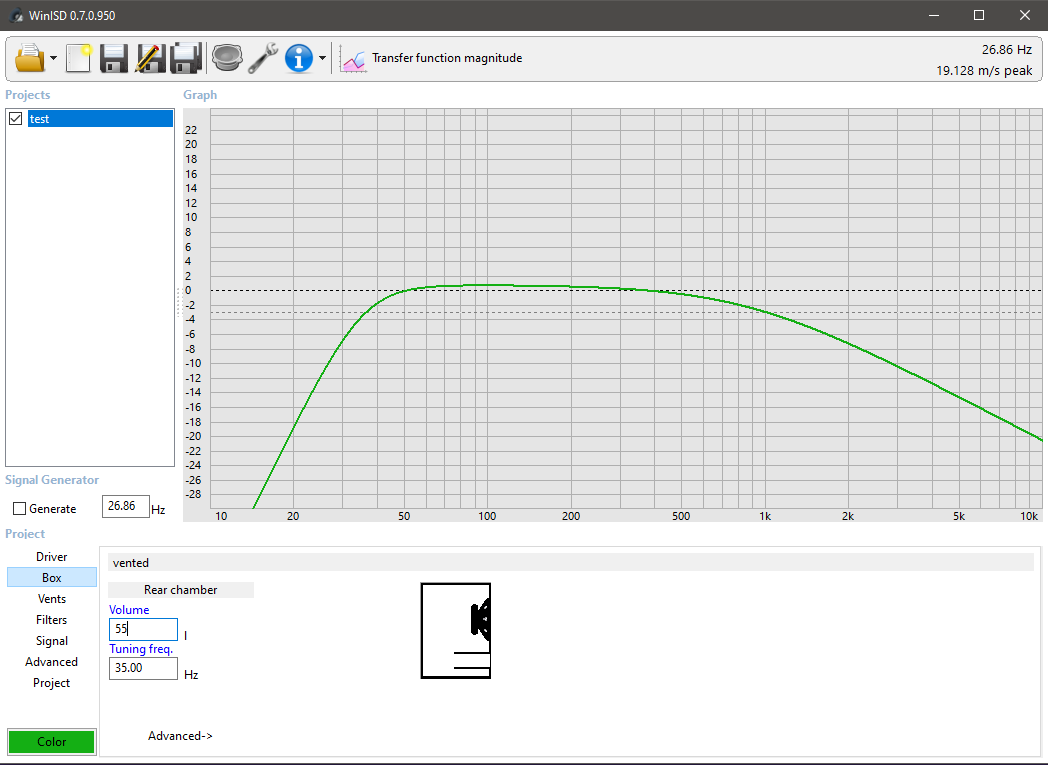Switch to the Signal tab

point(51,641)
